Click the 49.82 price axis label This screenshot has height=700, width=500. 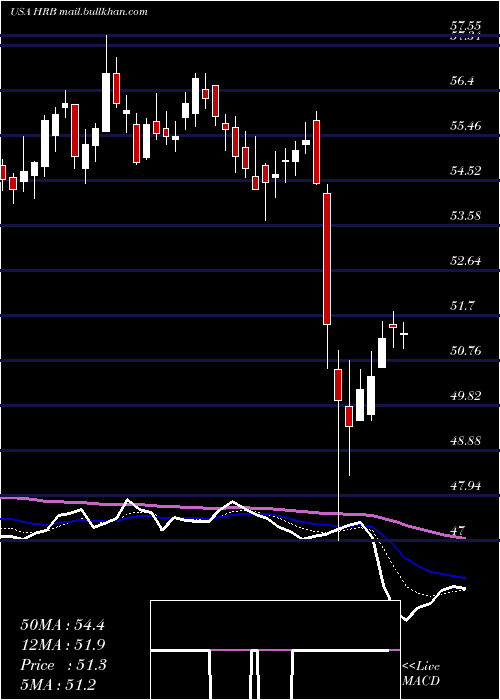click(465, 396)
